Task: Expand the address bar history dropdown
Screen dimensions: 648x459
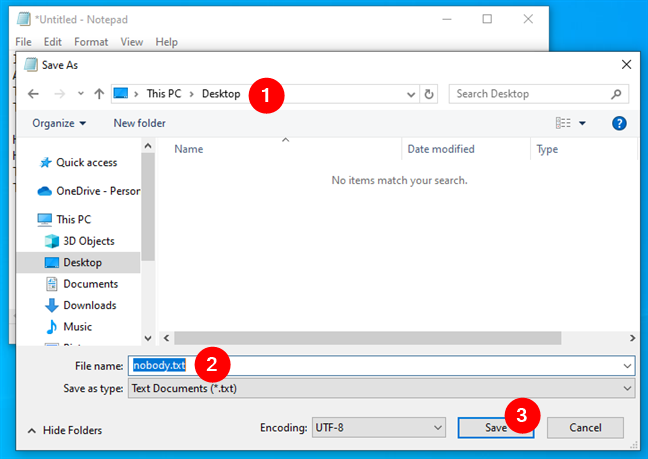Action: click(x=411, y=95)
